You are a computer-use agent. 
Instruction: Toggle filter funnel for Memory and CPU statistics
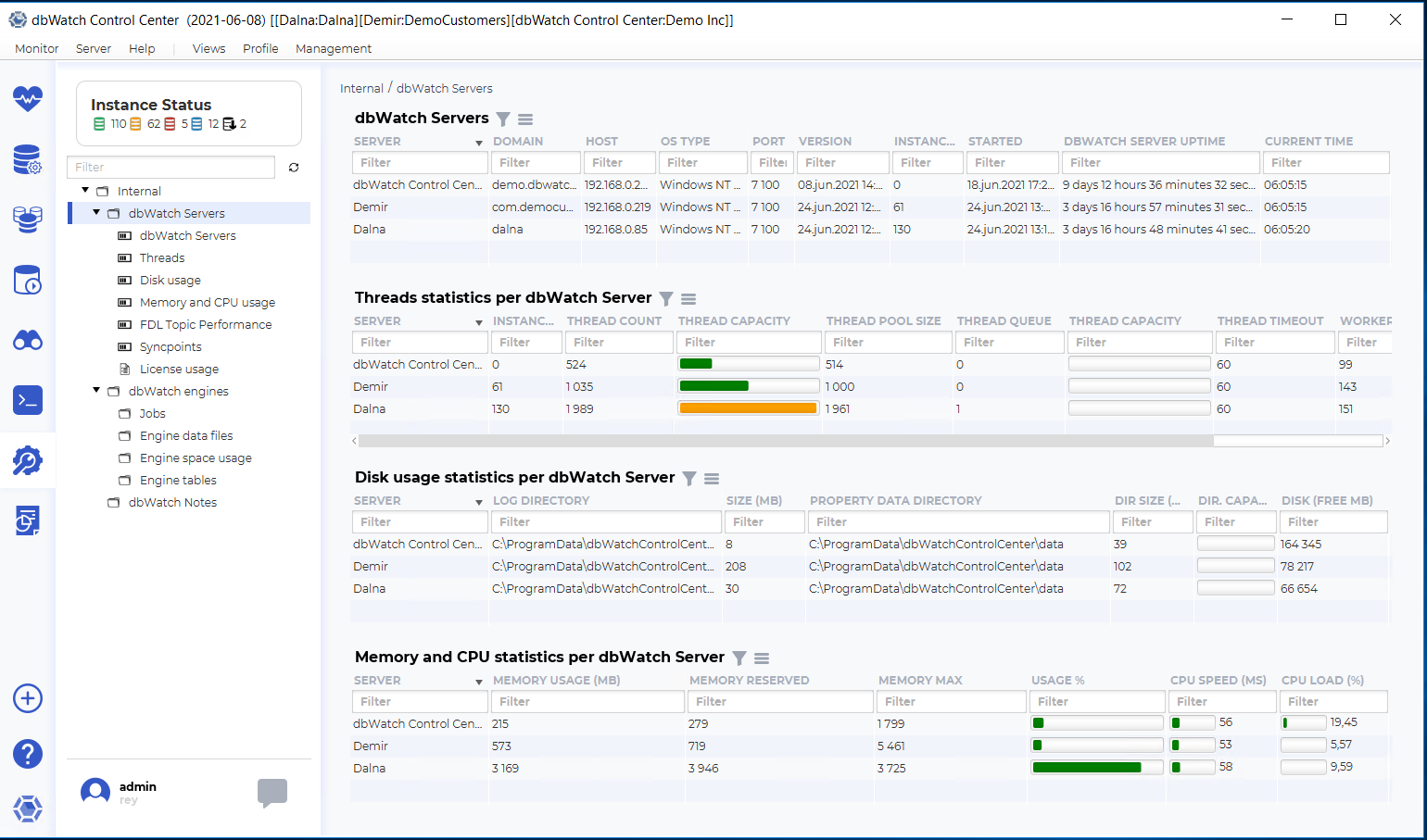(739, 658)
